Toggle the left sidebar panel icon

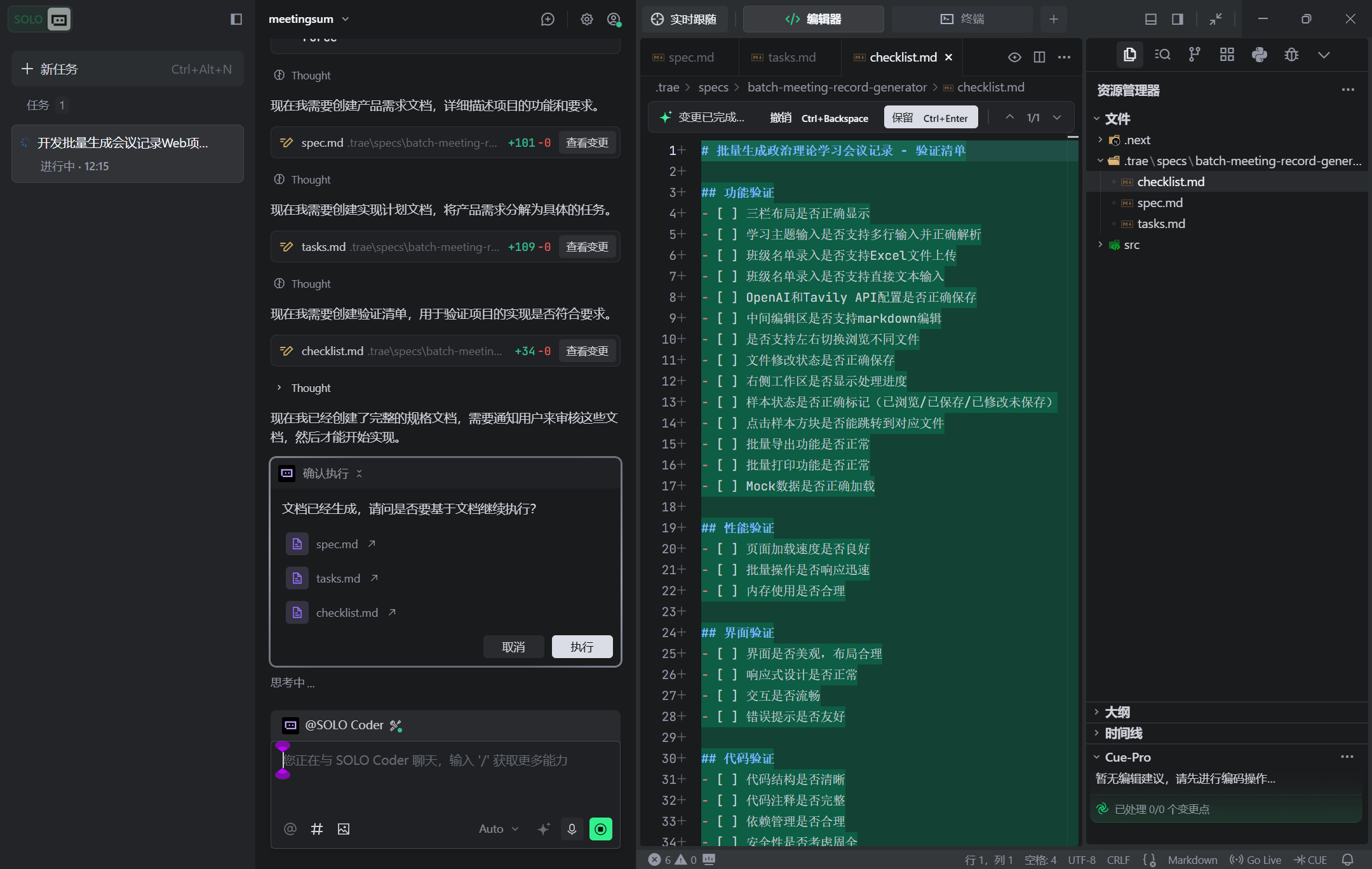[x=236, y=19]
